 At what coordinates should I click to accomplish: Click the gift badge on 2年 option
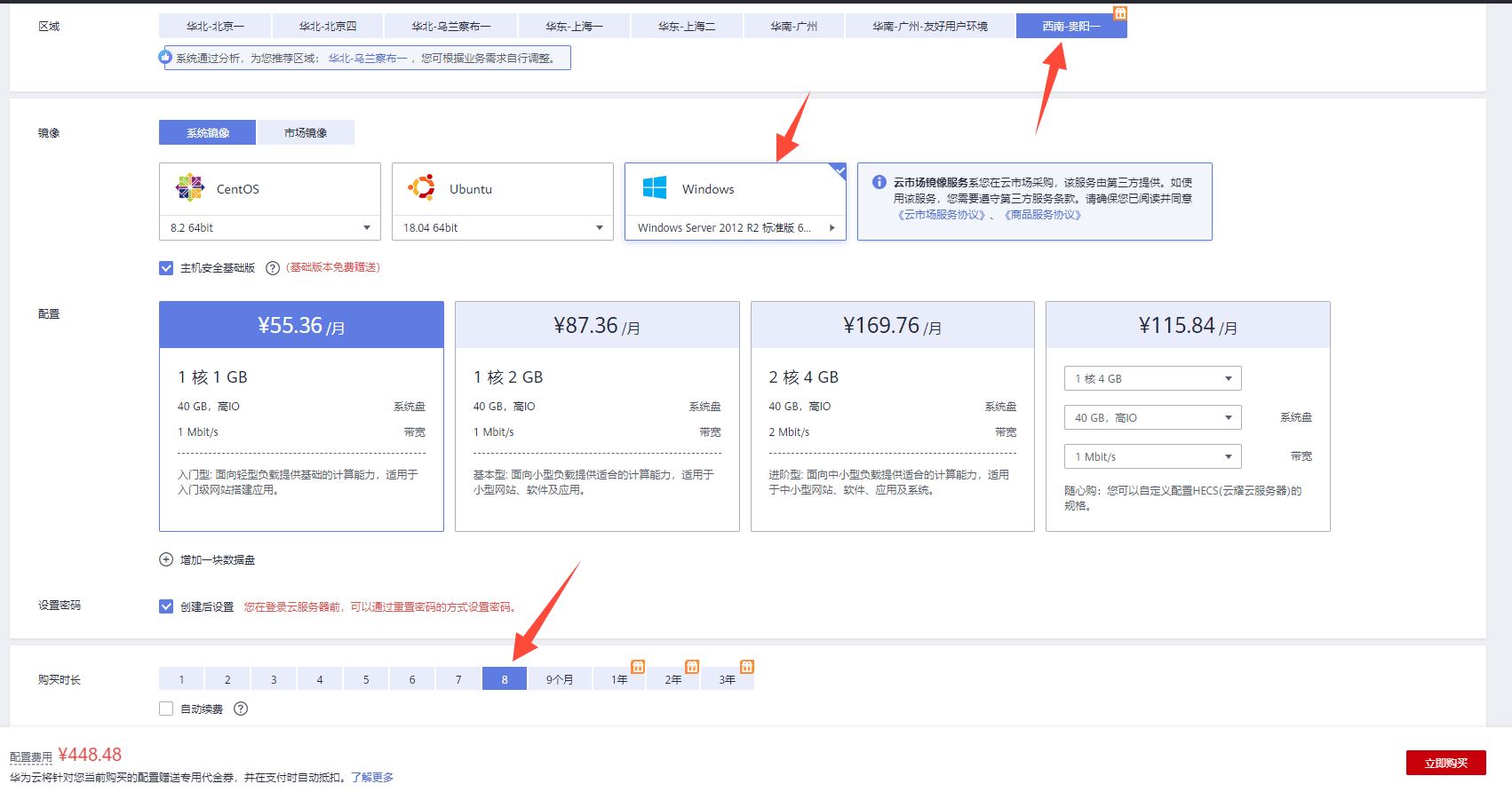pyautogui.click(x=692, y=666)
